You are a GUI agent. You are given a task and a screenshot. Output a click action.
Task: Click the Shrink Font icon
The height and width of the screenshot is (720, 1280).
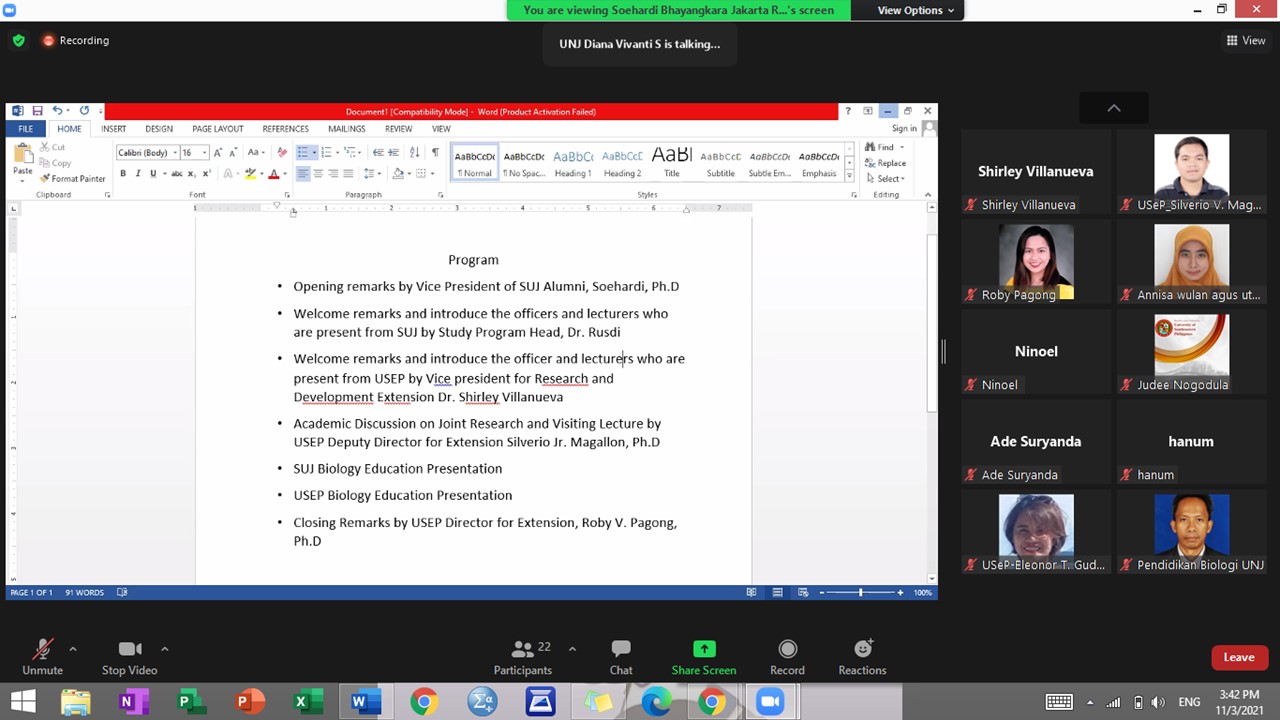[x=233, y=152]
